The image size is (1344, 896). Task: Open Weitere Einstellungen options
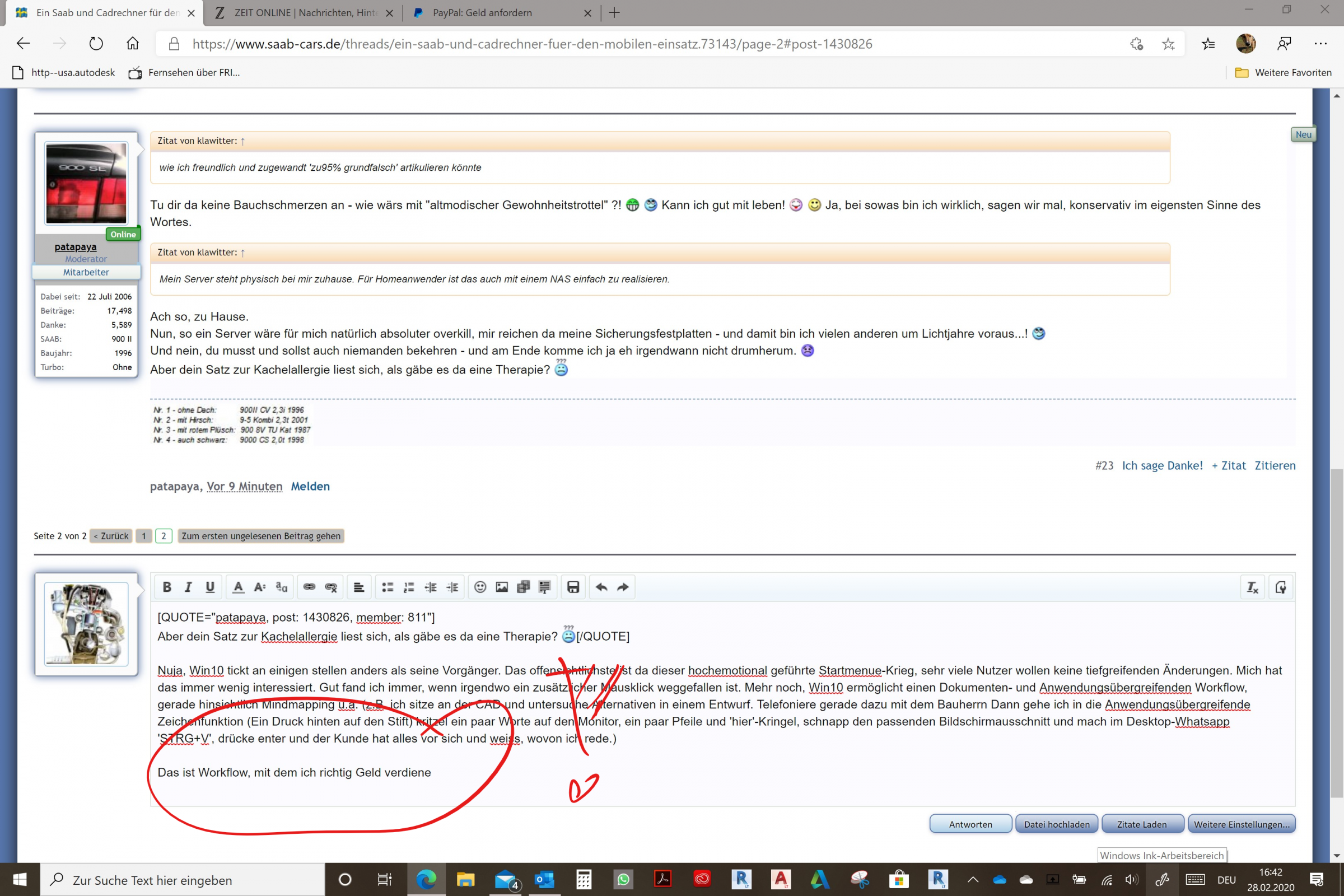(1242, 824)
